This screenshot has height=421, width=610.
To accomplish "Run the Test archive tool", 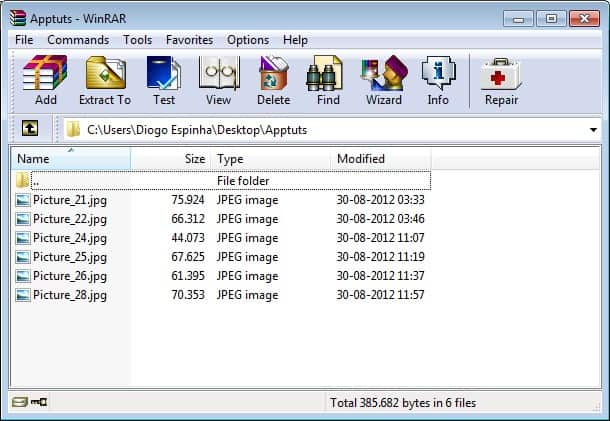I will [163, 73].
